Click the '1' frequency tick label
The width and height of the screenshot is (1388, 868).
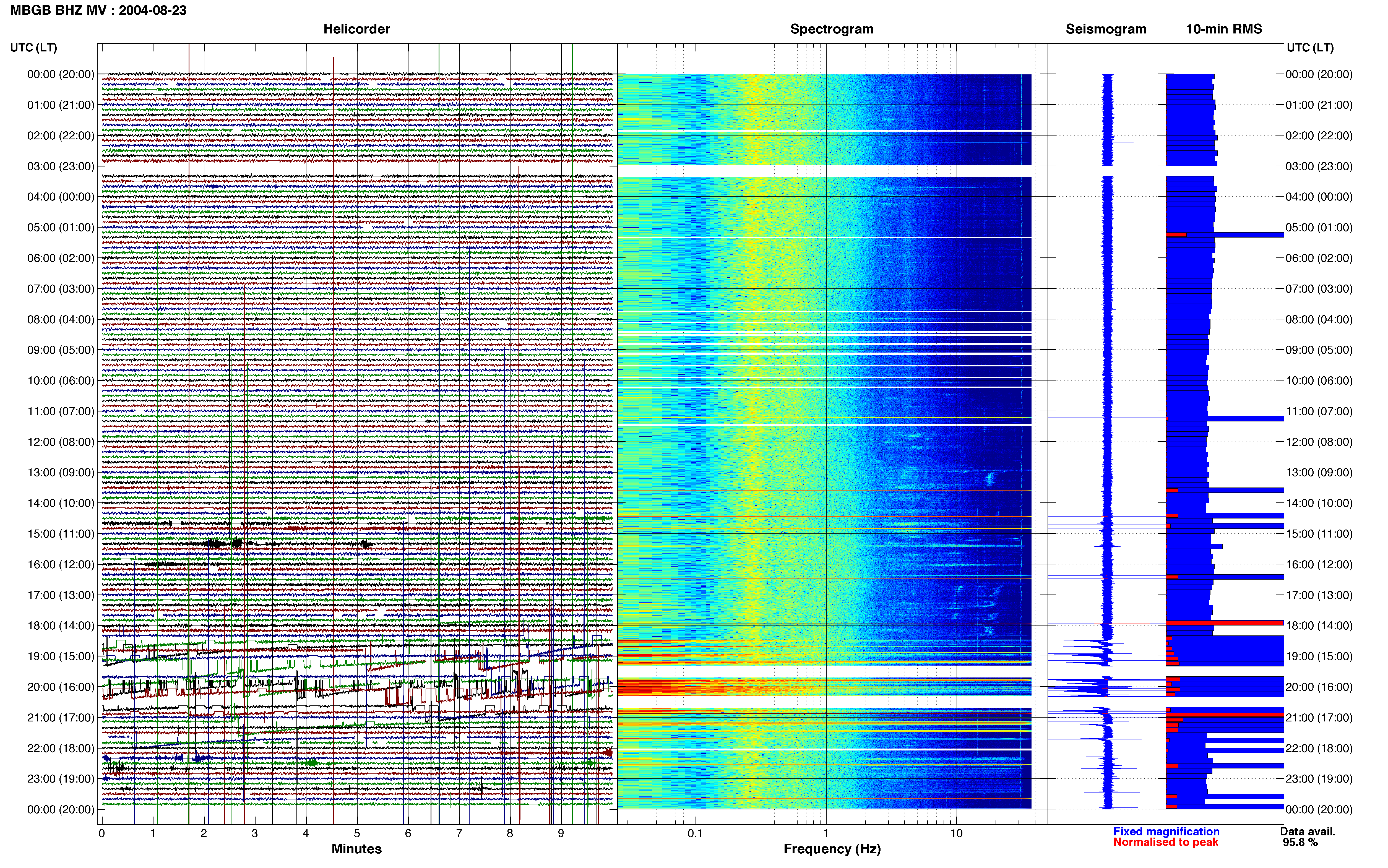[x=826, y=833]
